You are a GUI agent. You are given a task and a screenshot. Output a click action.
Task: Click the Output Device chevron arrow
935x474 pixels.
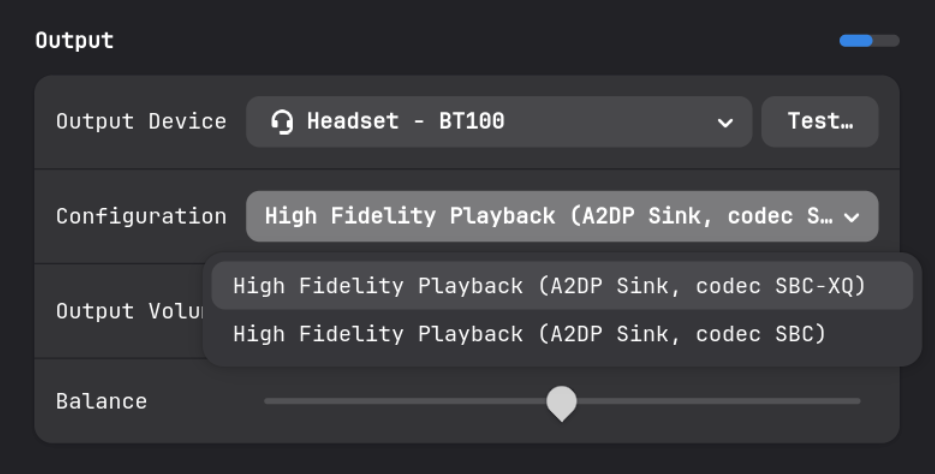[x=725, y=123]
